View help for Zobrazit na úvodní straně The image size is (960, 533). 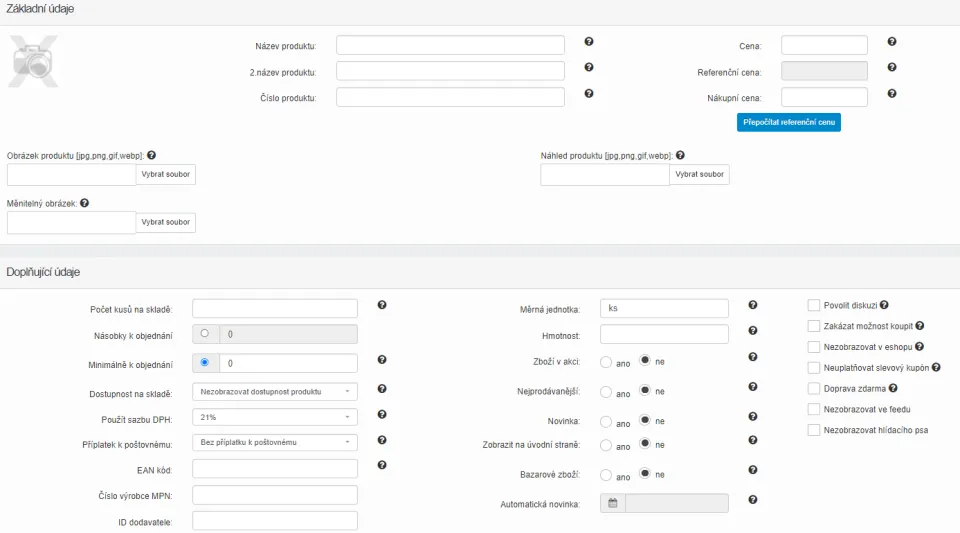pyautogui.click(x=752, y=440)
